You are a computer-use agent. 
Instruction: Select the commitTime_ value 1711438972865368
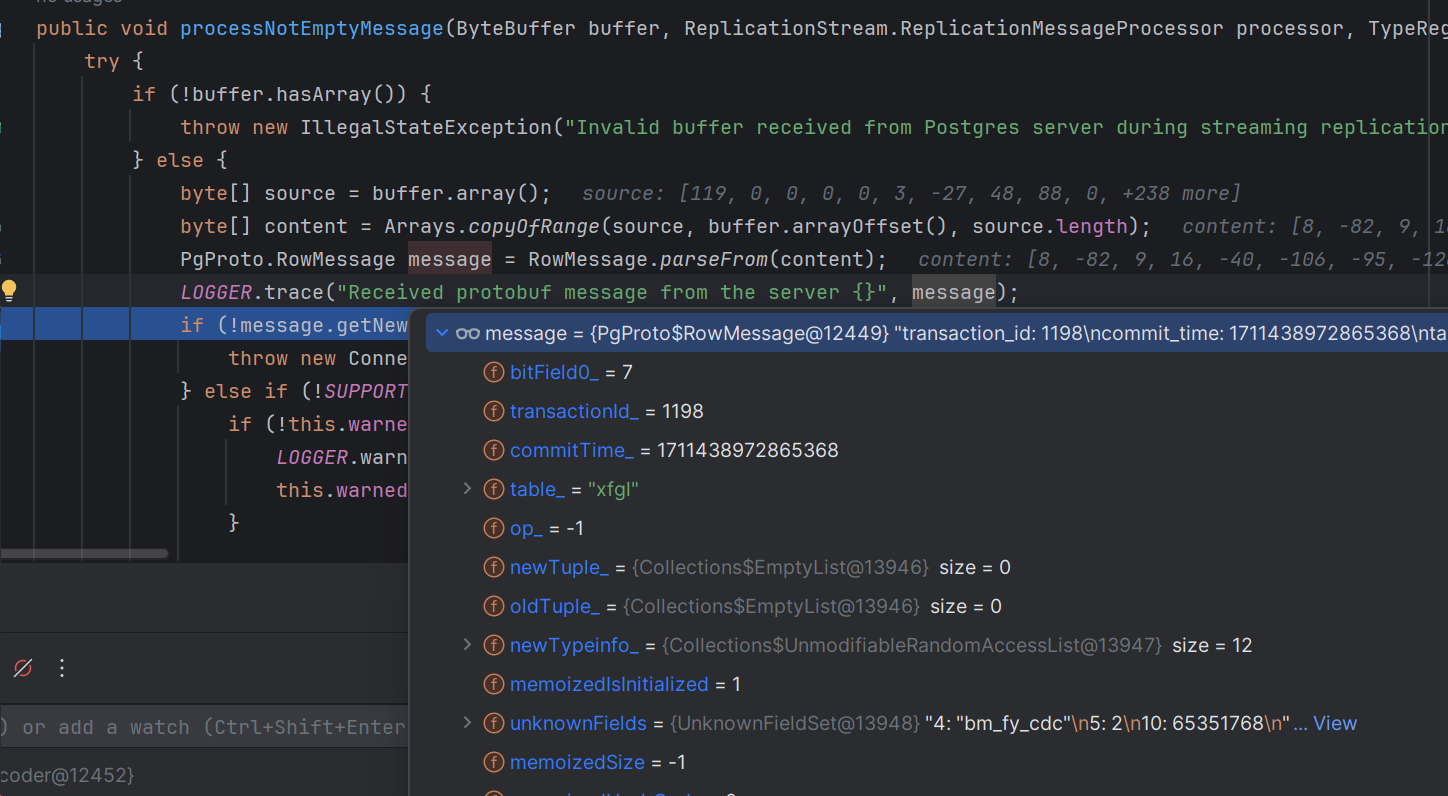click(748, 450)
